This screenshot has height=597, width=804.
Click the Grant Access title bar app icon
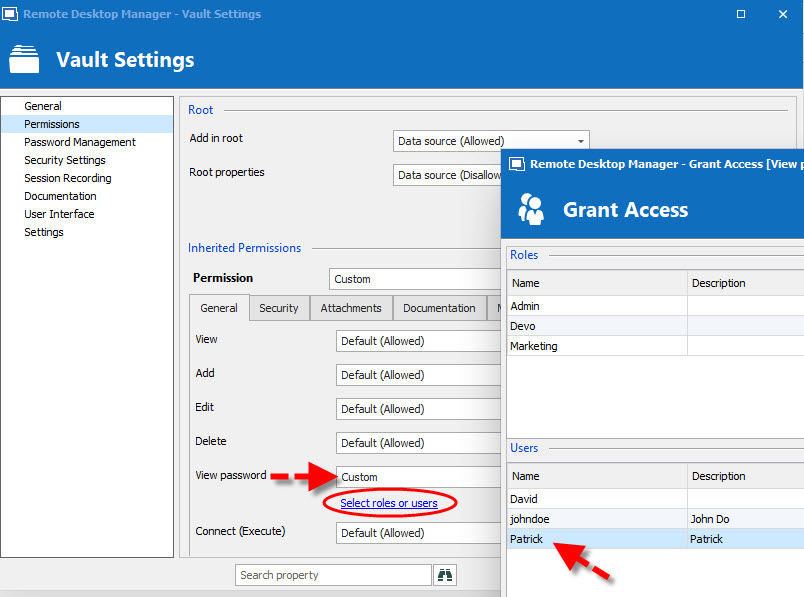pos(516,164)
